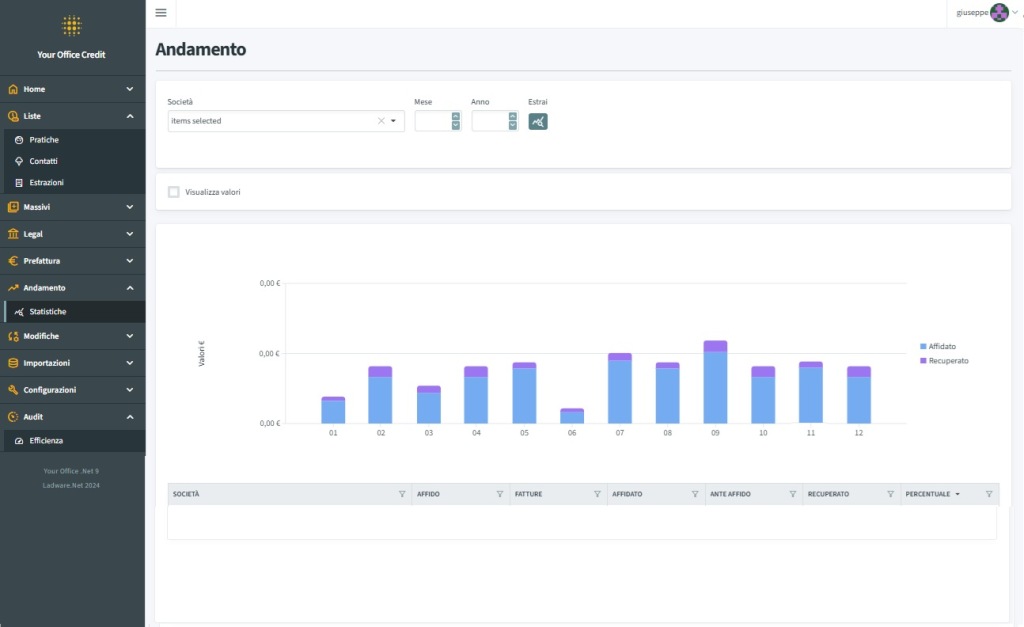Enable the Visualizza valori checkbox
Viewport: 1024px width, 627px height.
pos(174,192)
